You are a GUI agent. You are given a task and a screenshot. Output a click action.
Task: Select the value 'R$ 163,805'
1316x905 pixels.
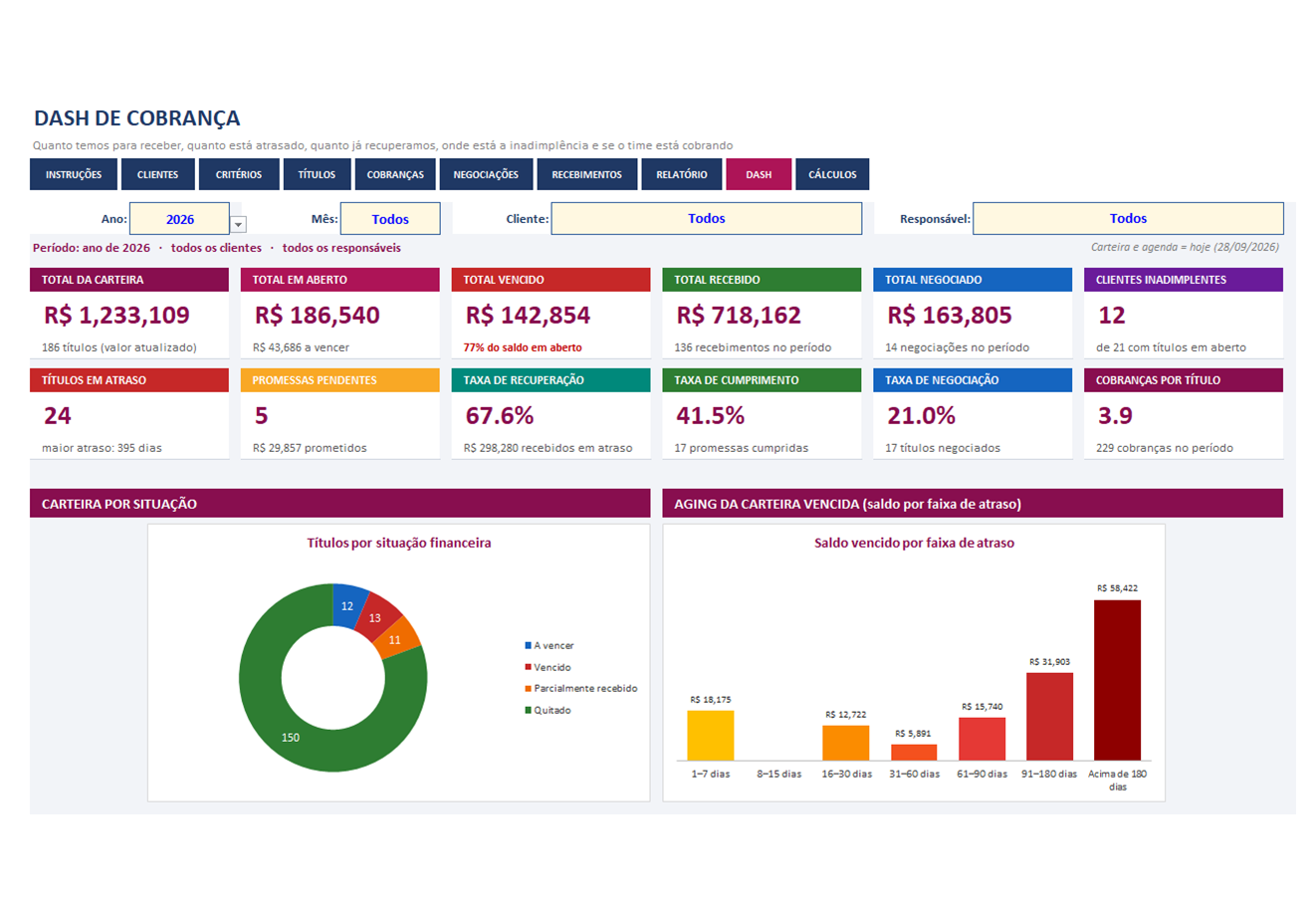(950, 316)
